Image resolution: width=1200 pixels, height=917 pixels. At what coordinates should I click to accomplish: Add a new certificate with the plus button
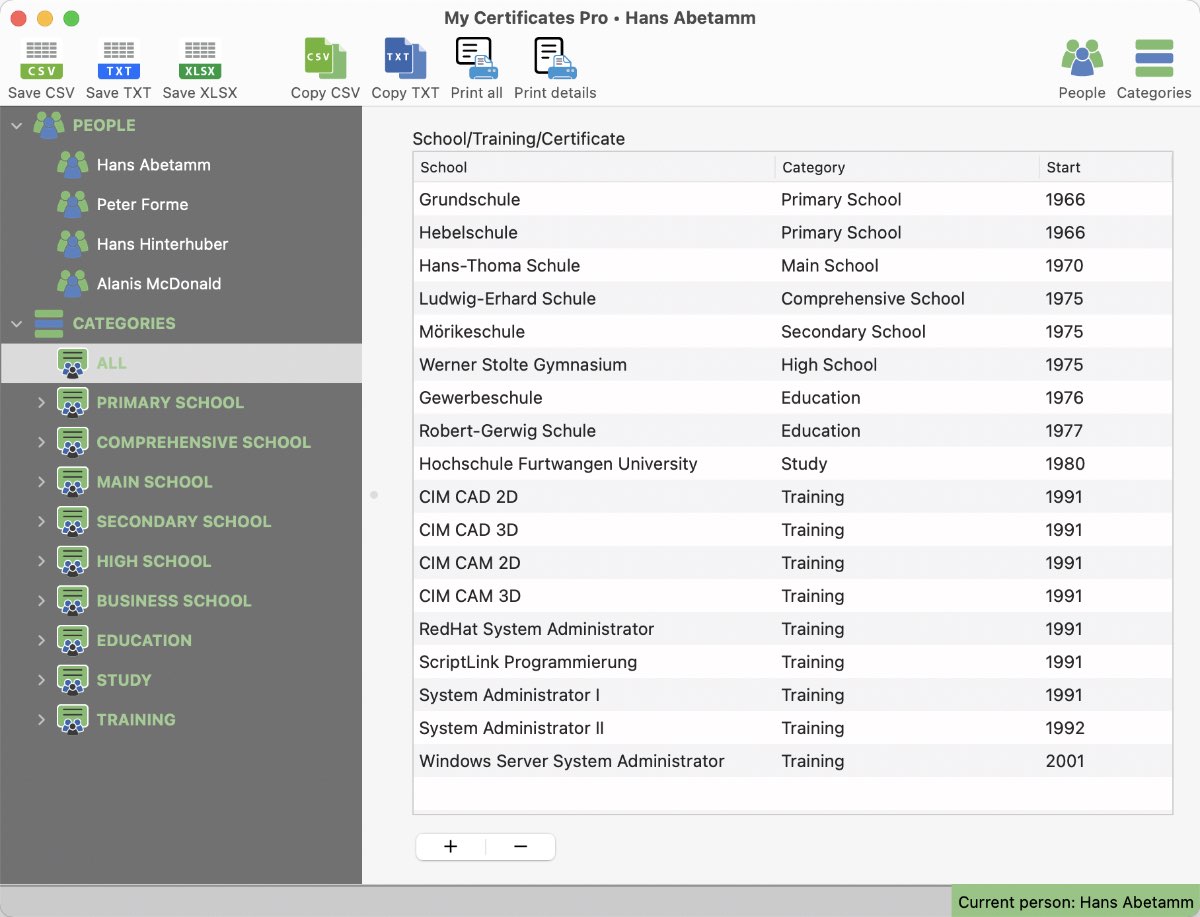point(451,847)
